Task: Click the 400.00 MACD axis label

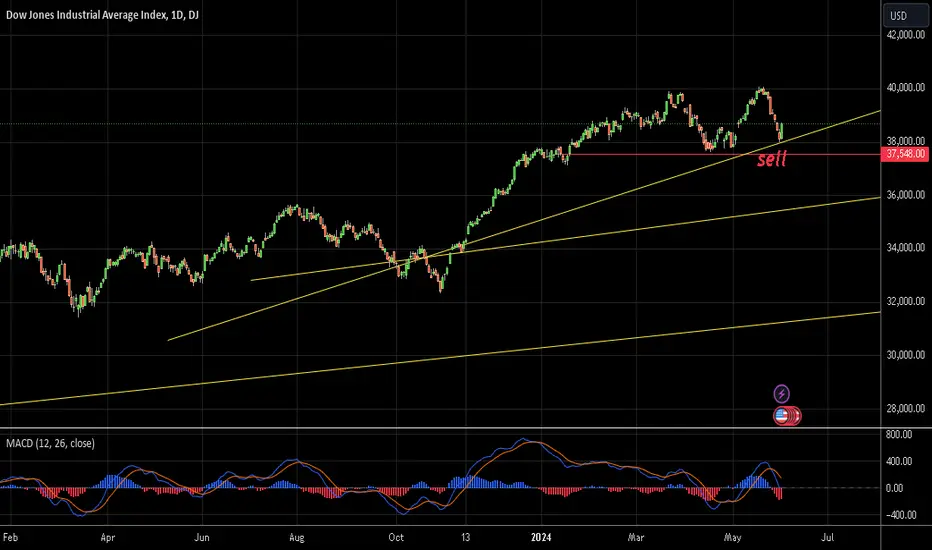Action: click(899, 461)
